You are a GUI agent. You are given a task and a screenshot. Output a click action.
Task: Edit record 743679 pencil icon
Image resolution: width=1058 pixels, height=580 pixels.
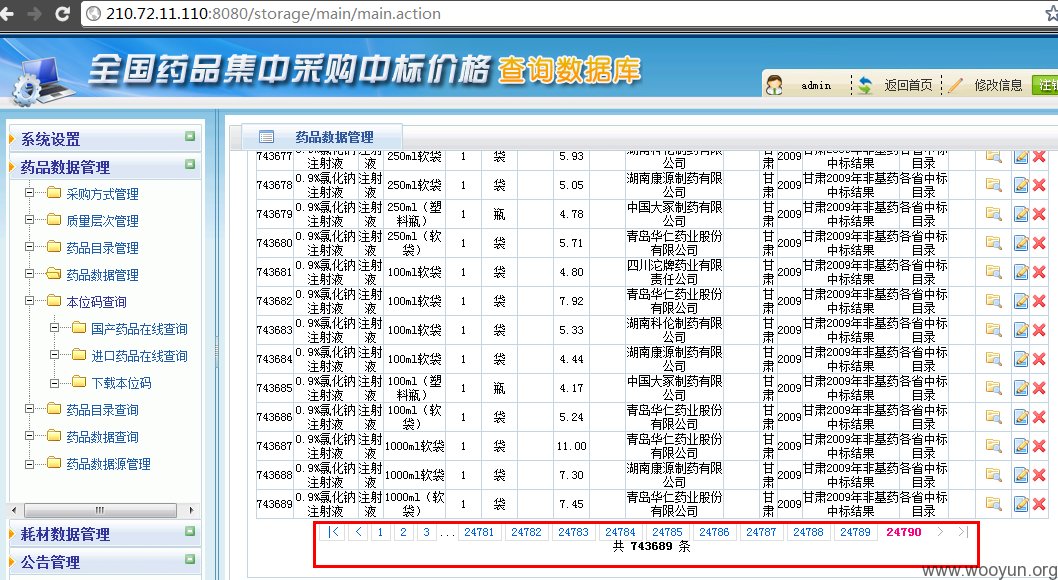[x=1021, y=214]
